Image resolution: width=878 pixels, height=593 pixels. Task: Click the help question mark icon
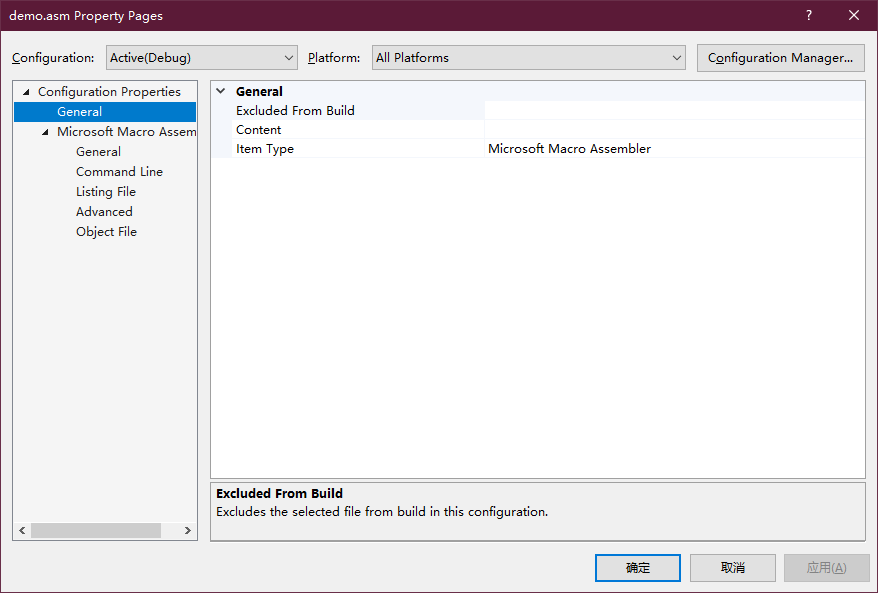[x=808, y=15]
